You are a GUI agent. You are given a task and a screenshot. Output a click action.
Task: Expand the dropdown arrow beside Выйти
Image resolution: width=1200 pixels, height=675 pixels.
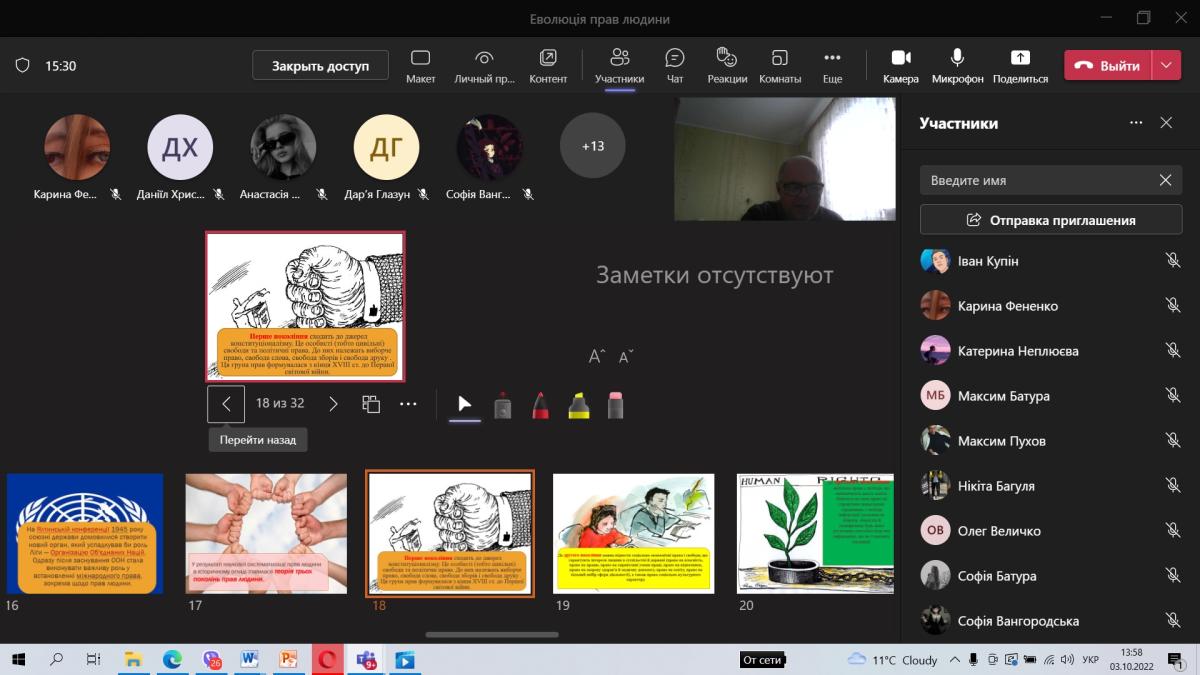coord(1166,66)
